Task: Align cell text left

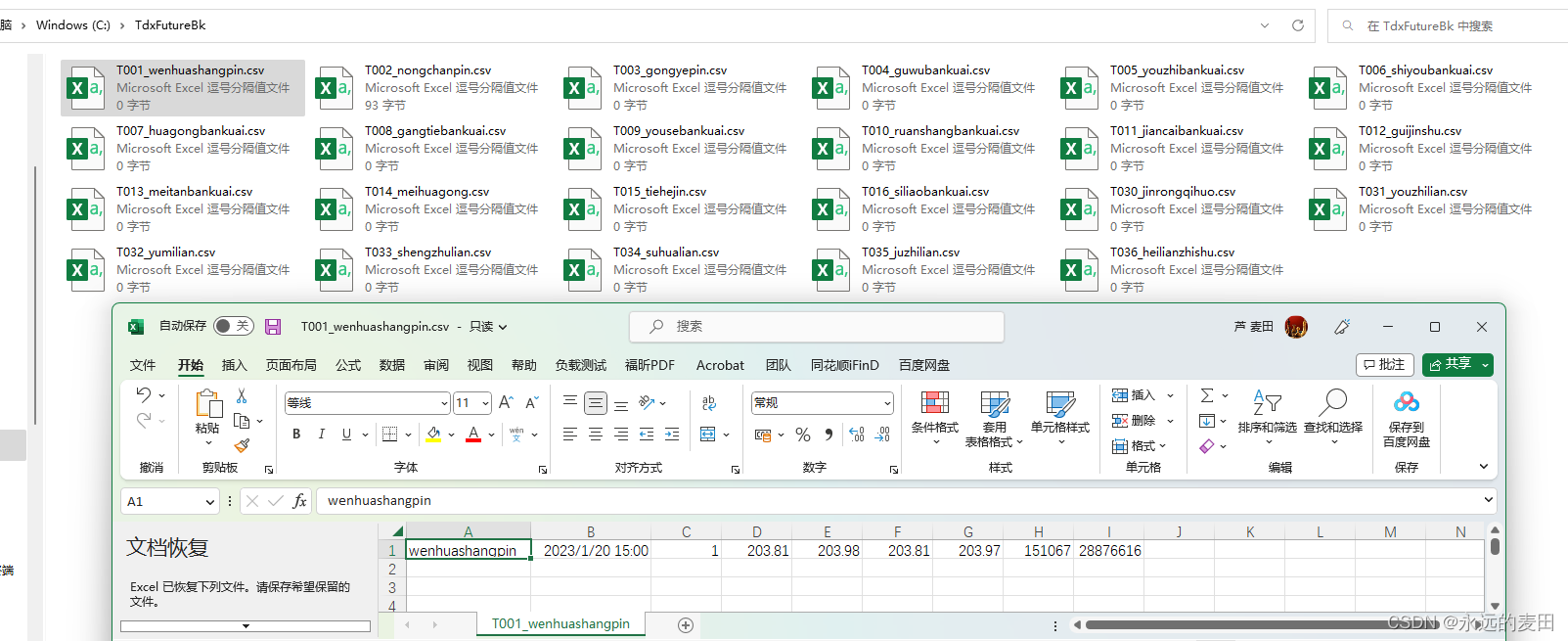Action: 570,434
